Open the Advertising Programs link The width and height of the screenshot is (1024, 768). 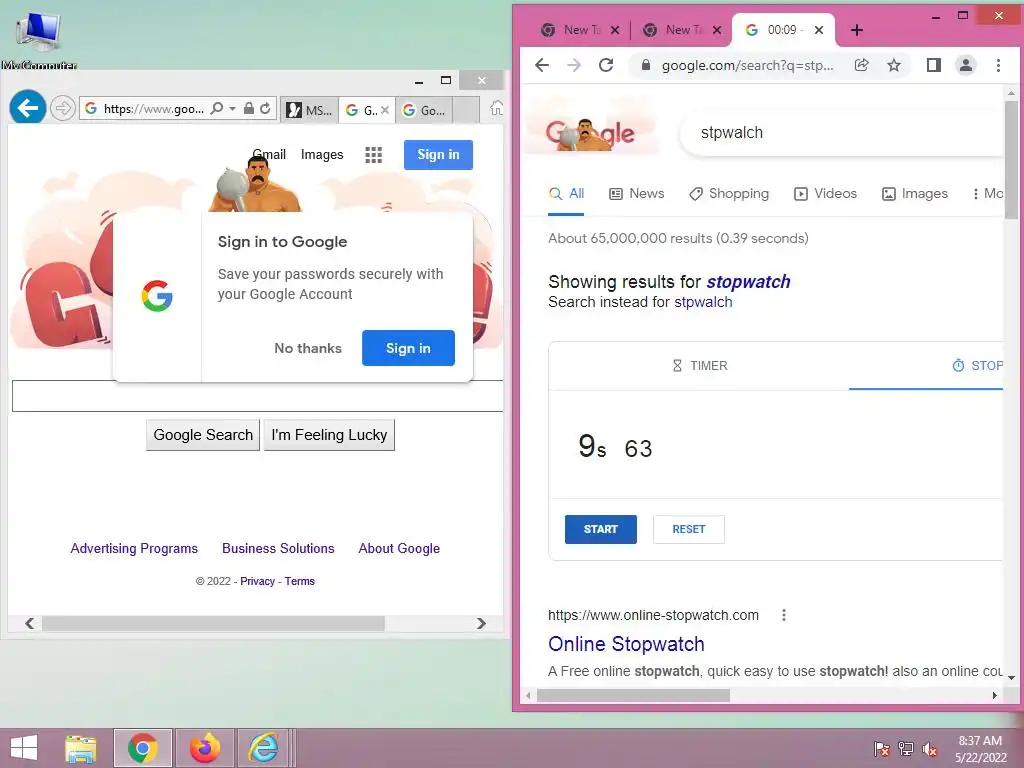click(x=134, y=549)
